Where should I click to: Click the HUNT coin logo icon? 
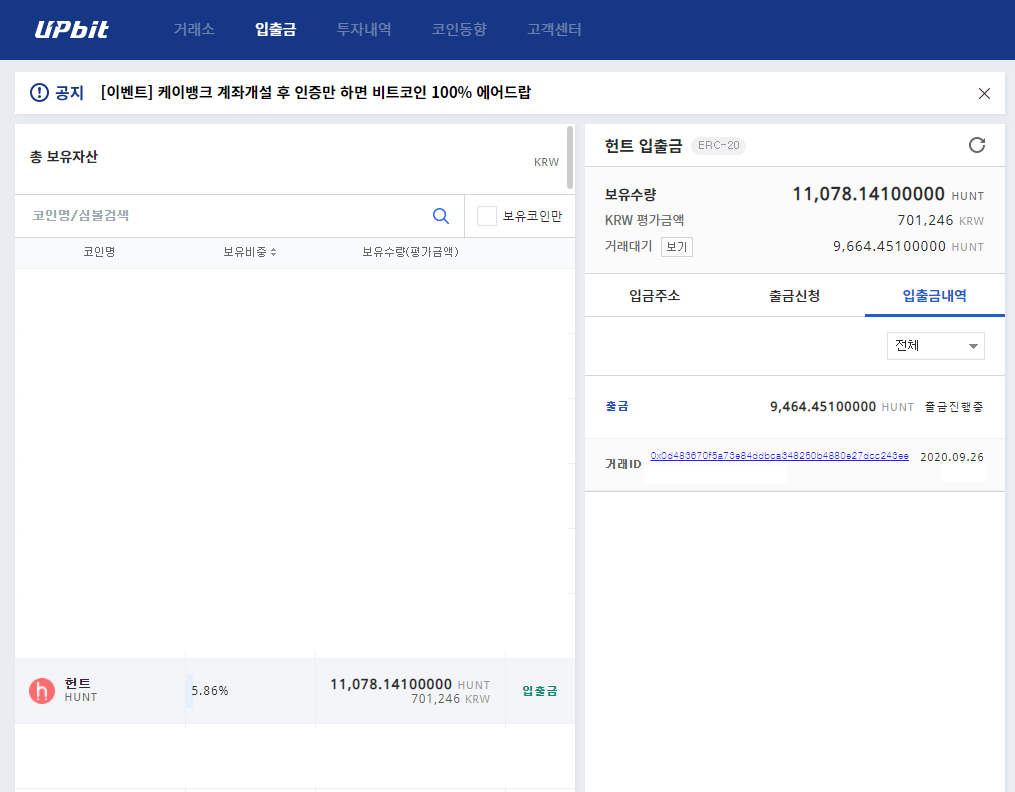[41, 691]
